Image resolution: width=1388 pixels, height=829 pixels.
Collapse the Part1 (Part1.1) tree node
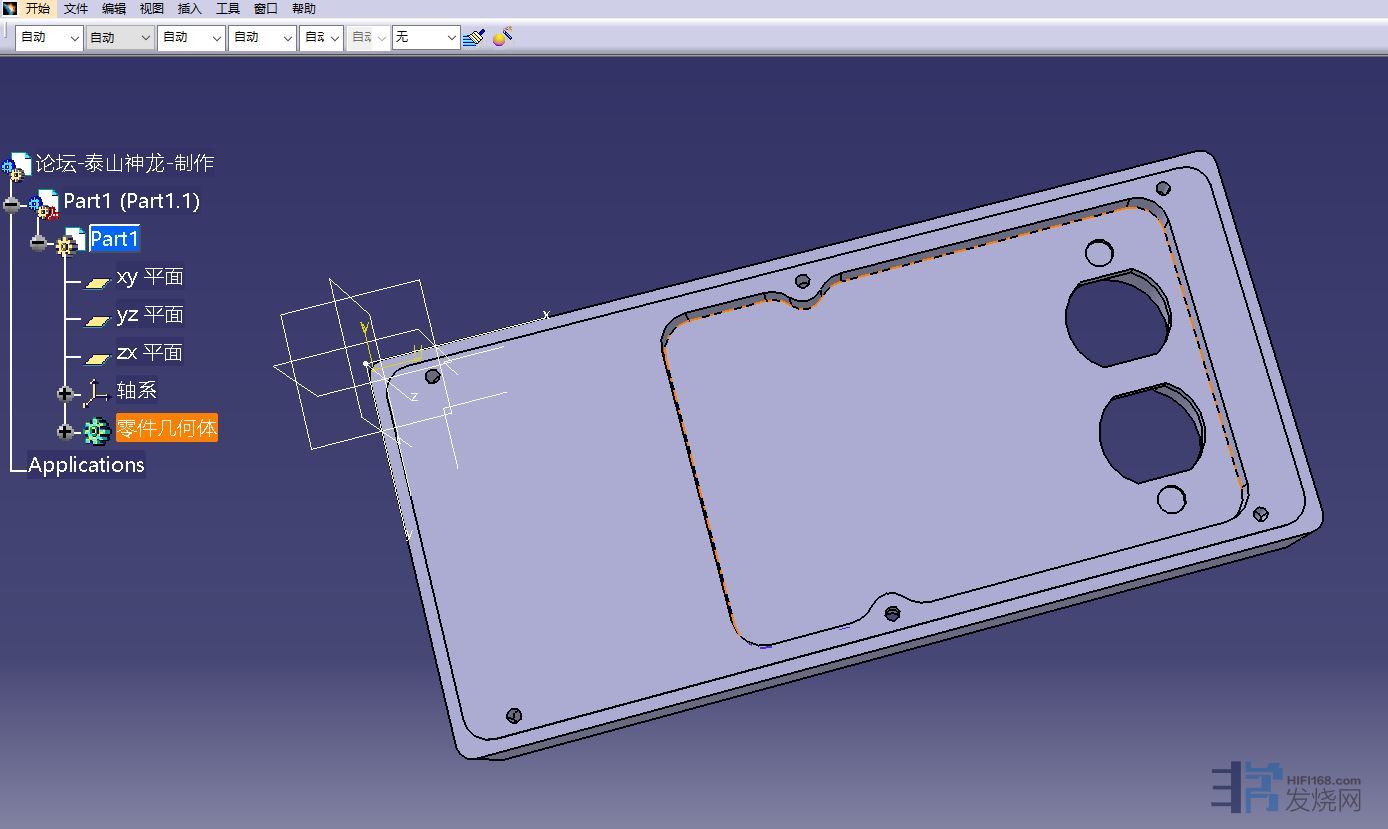tap(11, 205)
